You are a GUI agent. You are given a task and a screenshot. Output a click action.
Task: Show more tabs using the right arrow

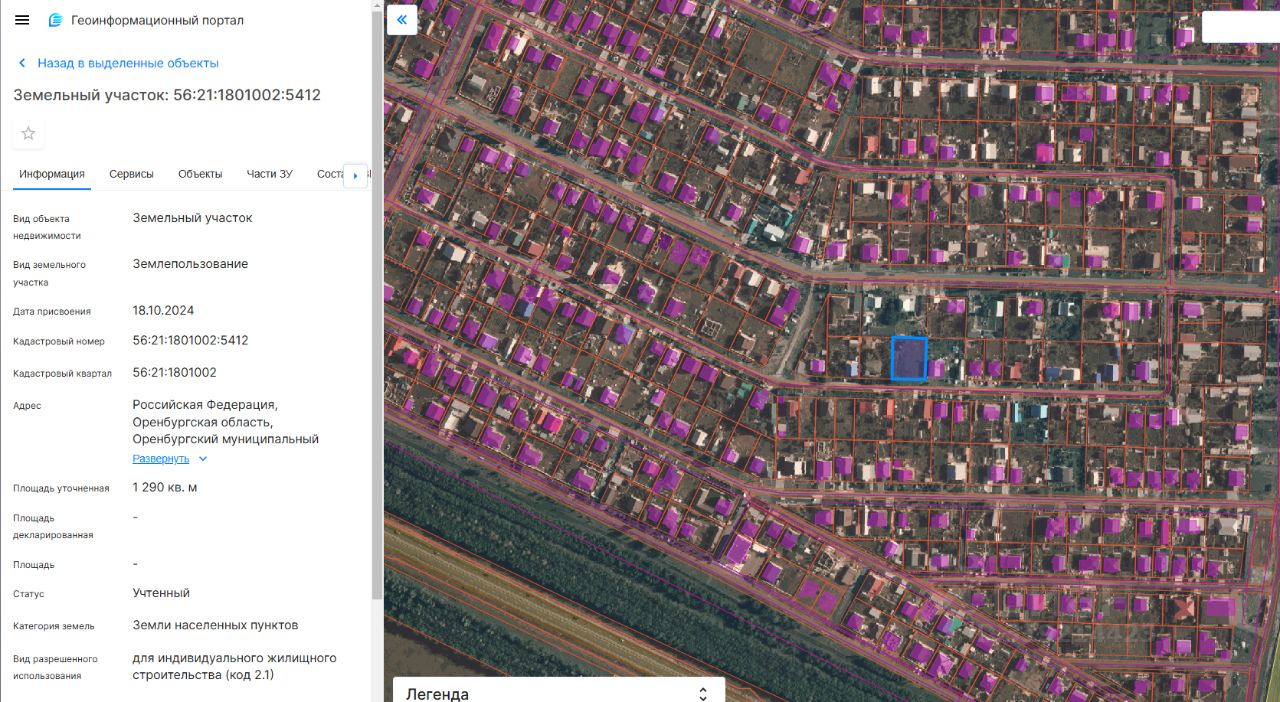355,175
